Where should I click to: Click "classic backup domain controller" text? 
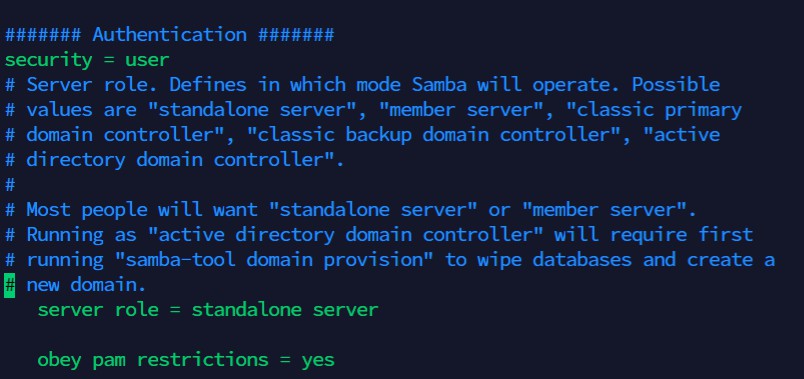point(436,135)
